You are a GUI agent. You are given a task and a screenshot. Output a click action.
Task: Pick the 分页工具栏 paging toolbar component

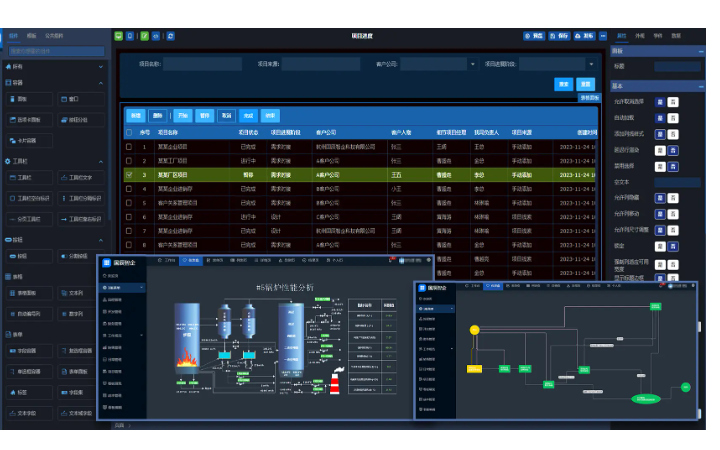tap(29, 219)
